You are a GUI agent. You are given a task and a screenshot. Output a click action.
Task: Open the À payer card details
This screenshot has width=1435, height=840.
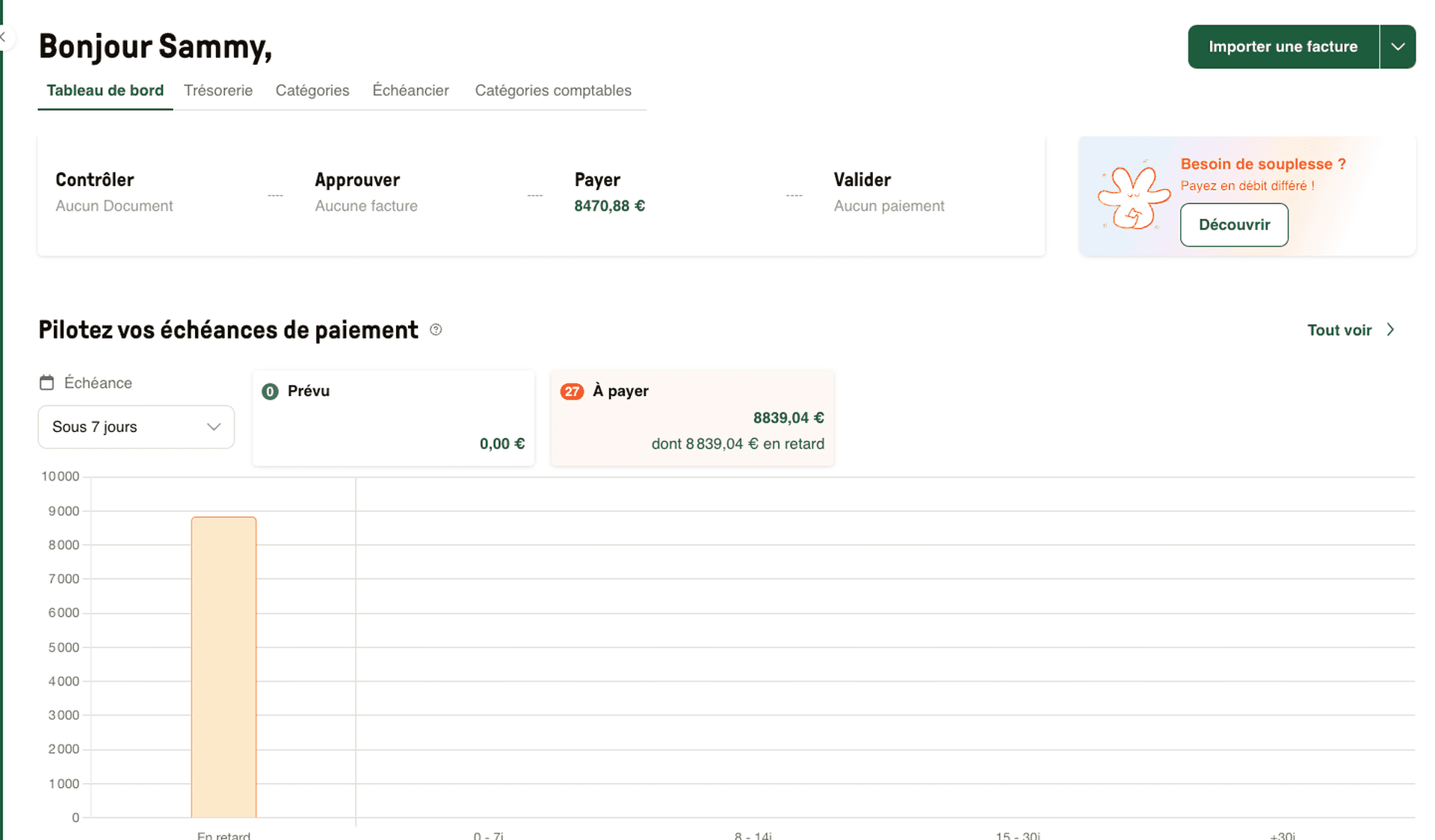pyautogui.click(x=691, y=417)
